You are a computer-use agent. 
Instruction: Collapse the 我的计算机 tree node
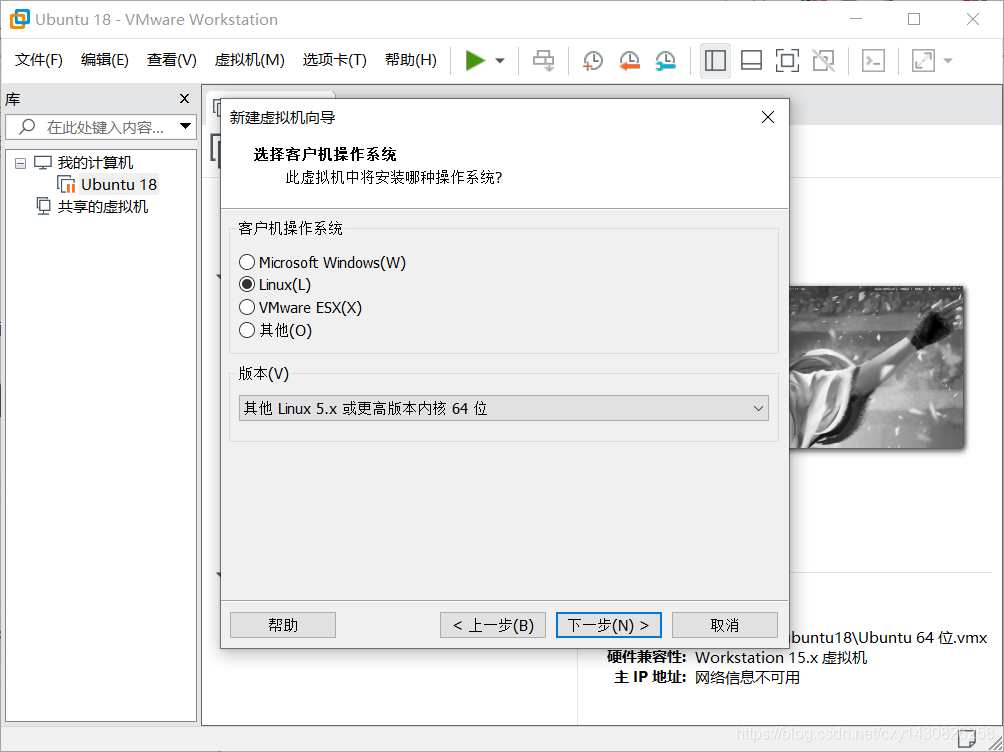point(20,163)
